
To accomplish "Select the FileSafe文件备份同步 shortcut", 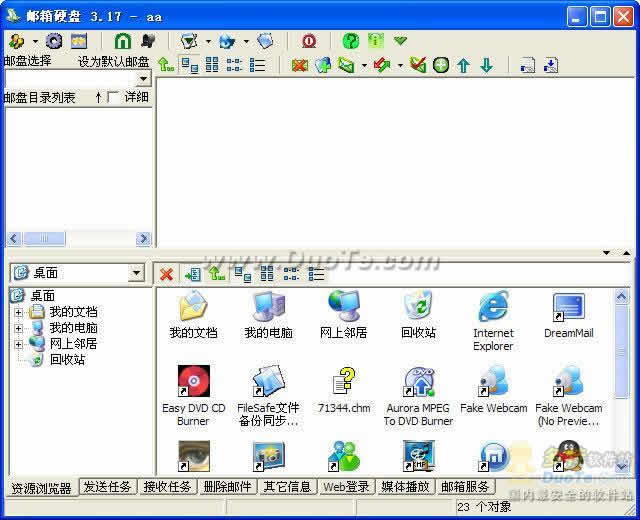I will click(x=268, y=396).
